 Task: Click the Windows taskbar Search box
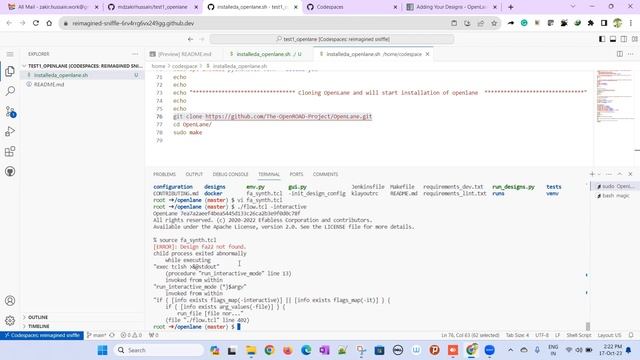(x=158, y=350)
